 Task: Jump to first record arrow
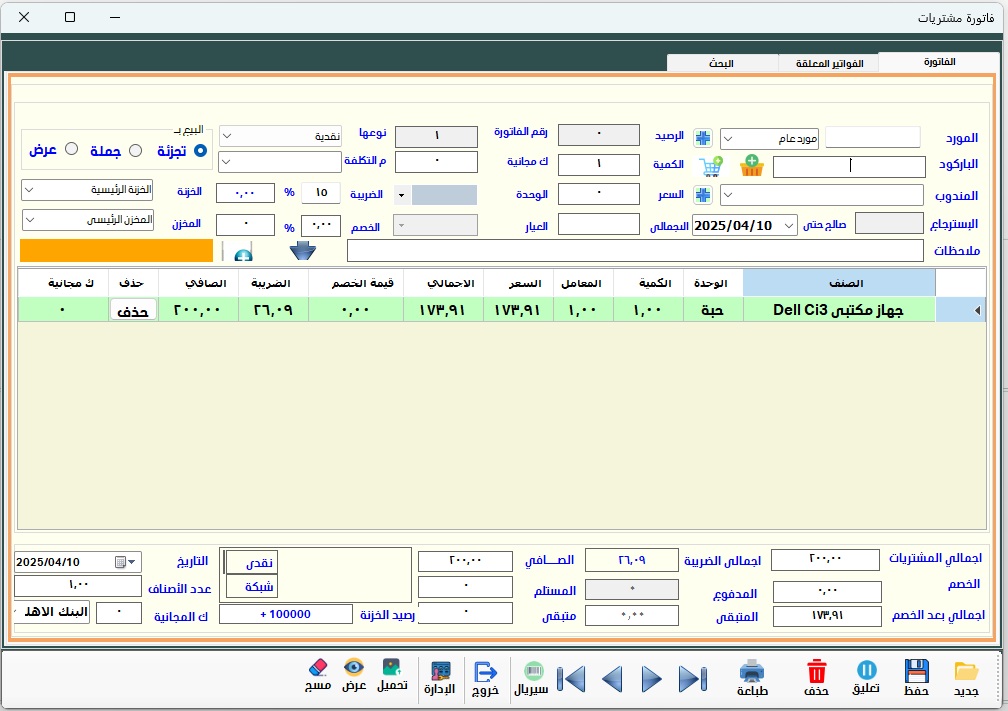[571, 679]
